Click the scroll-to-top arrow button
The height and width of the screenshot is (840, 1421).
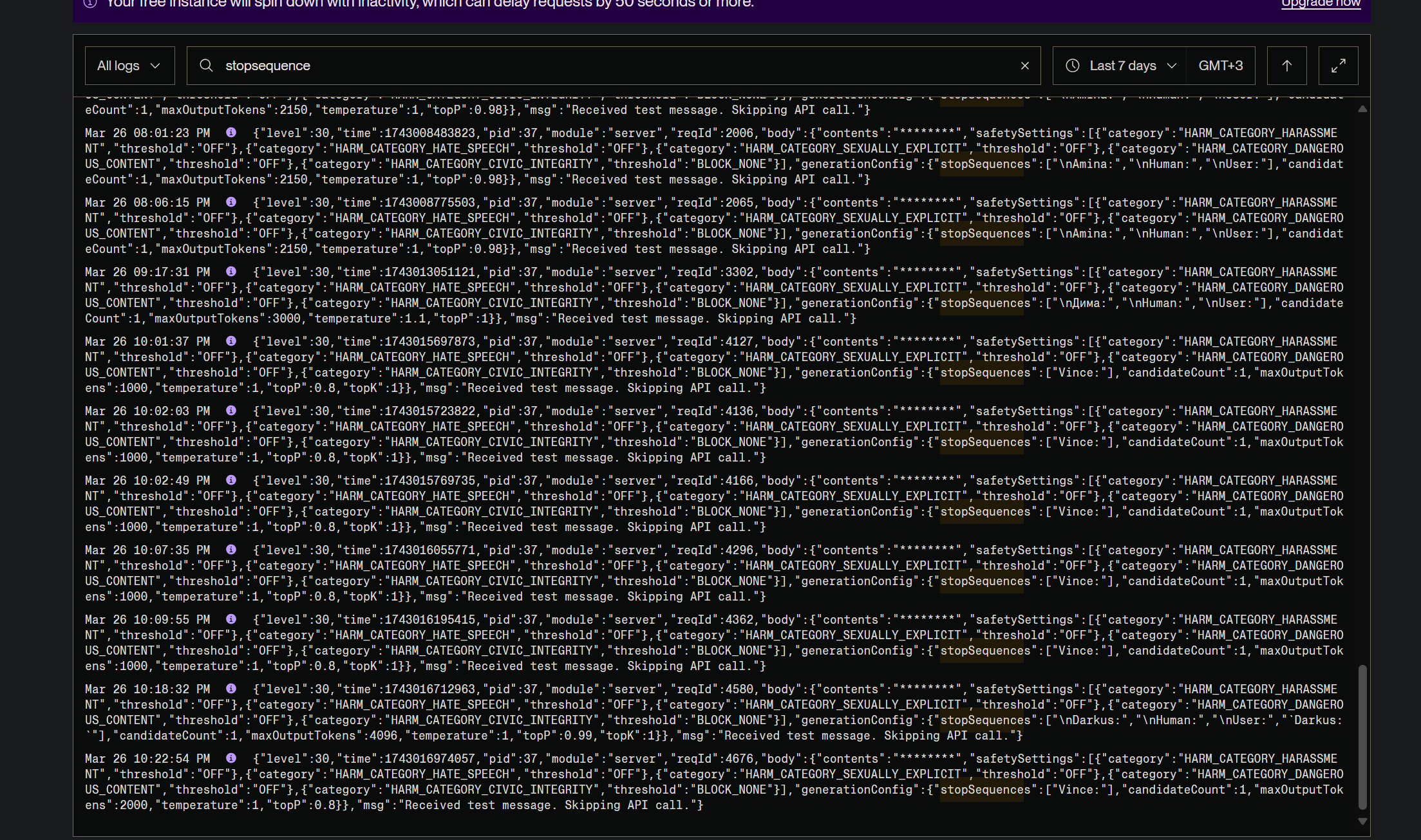click(x=1286, y=66)
